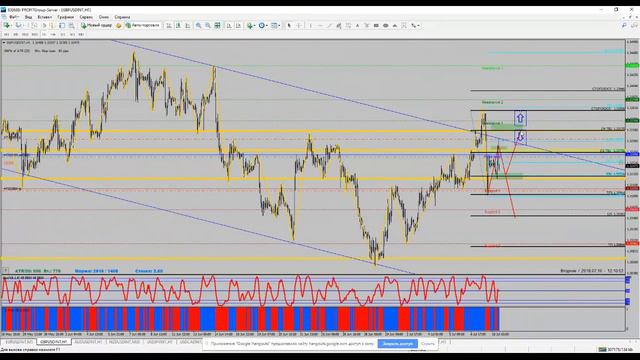640x360 pixels.
Task: Open the Файл menu
Action: tap(14, 17)
